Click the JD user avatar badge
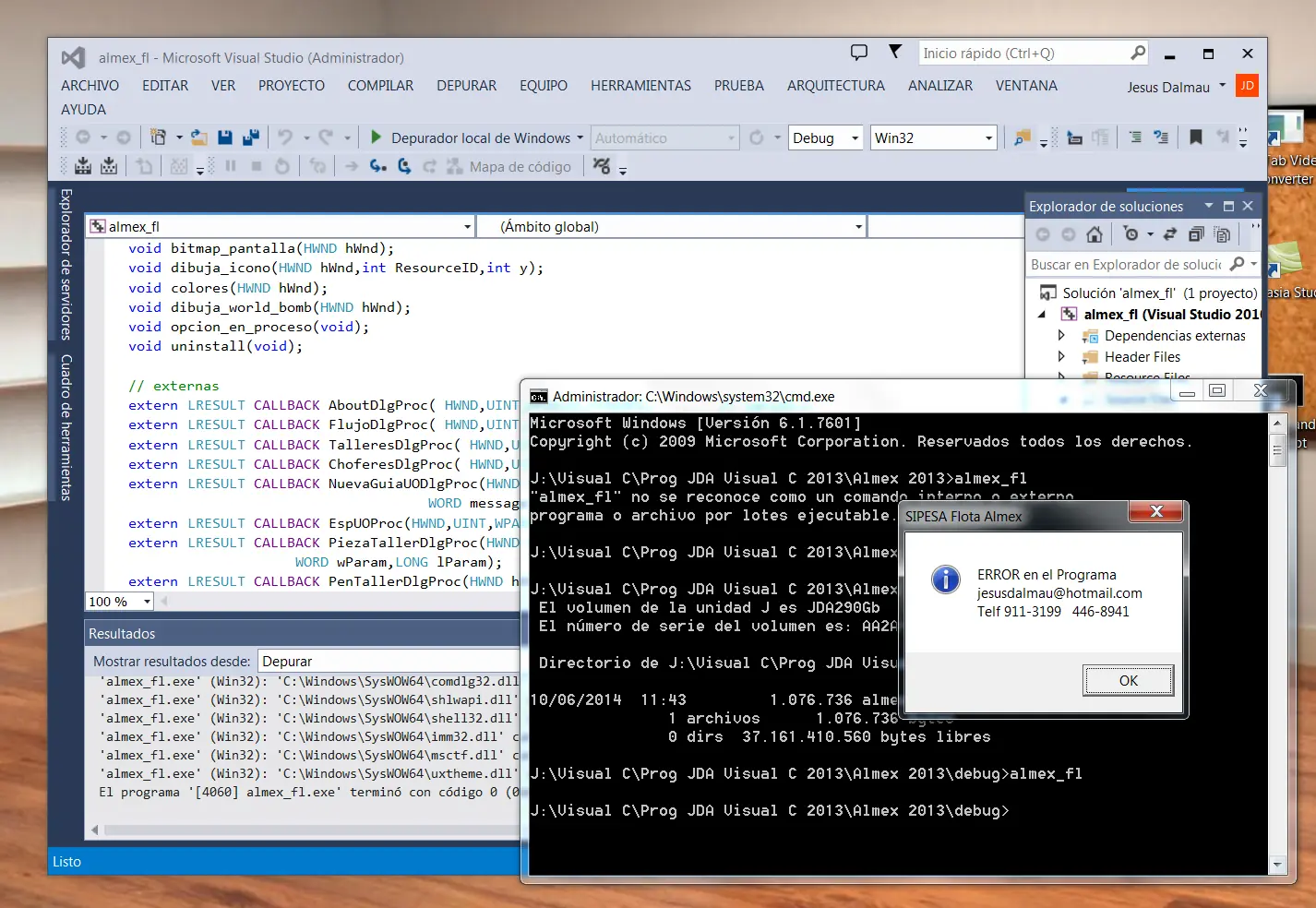The width and height of the screenshot is (1316, 908). [1247, 86]
